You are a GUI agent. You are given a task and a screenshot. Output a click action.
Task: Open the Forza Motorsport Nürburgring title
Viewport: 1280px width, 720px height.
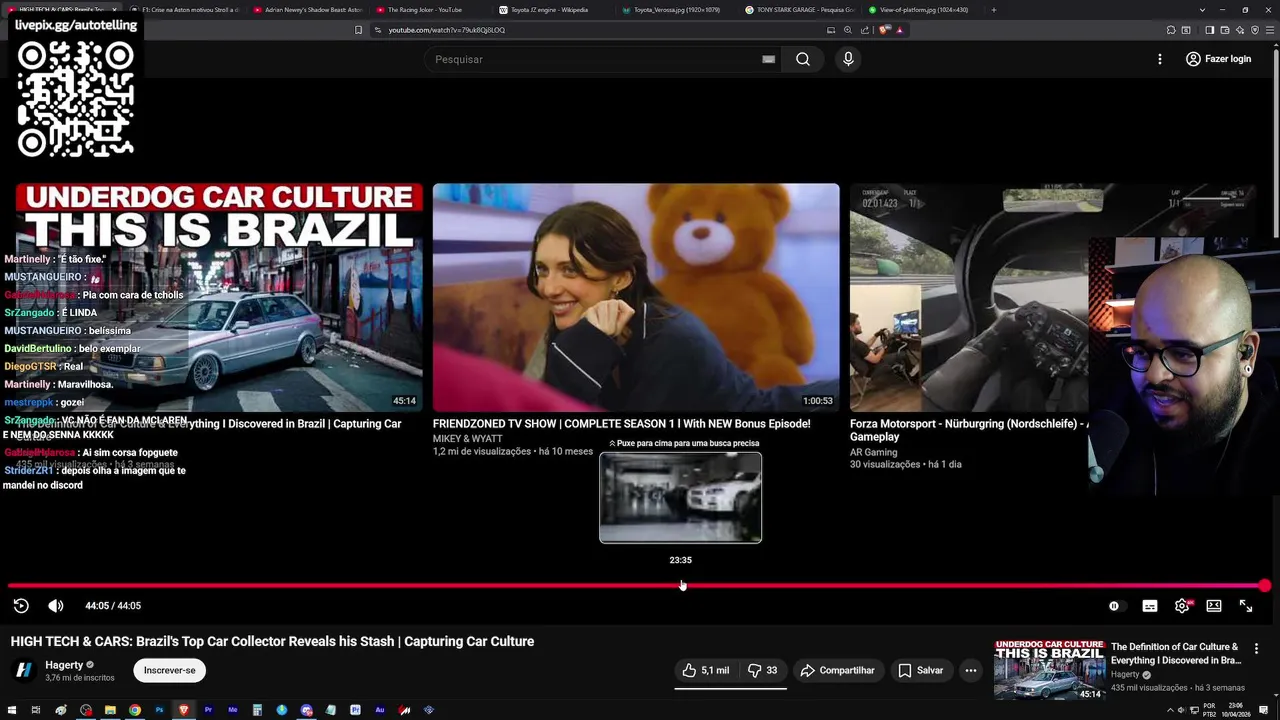point(968,430)
